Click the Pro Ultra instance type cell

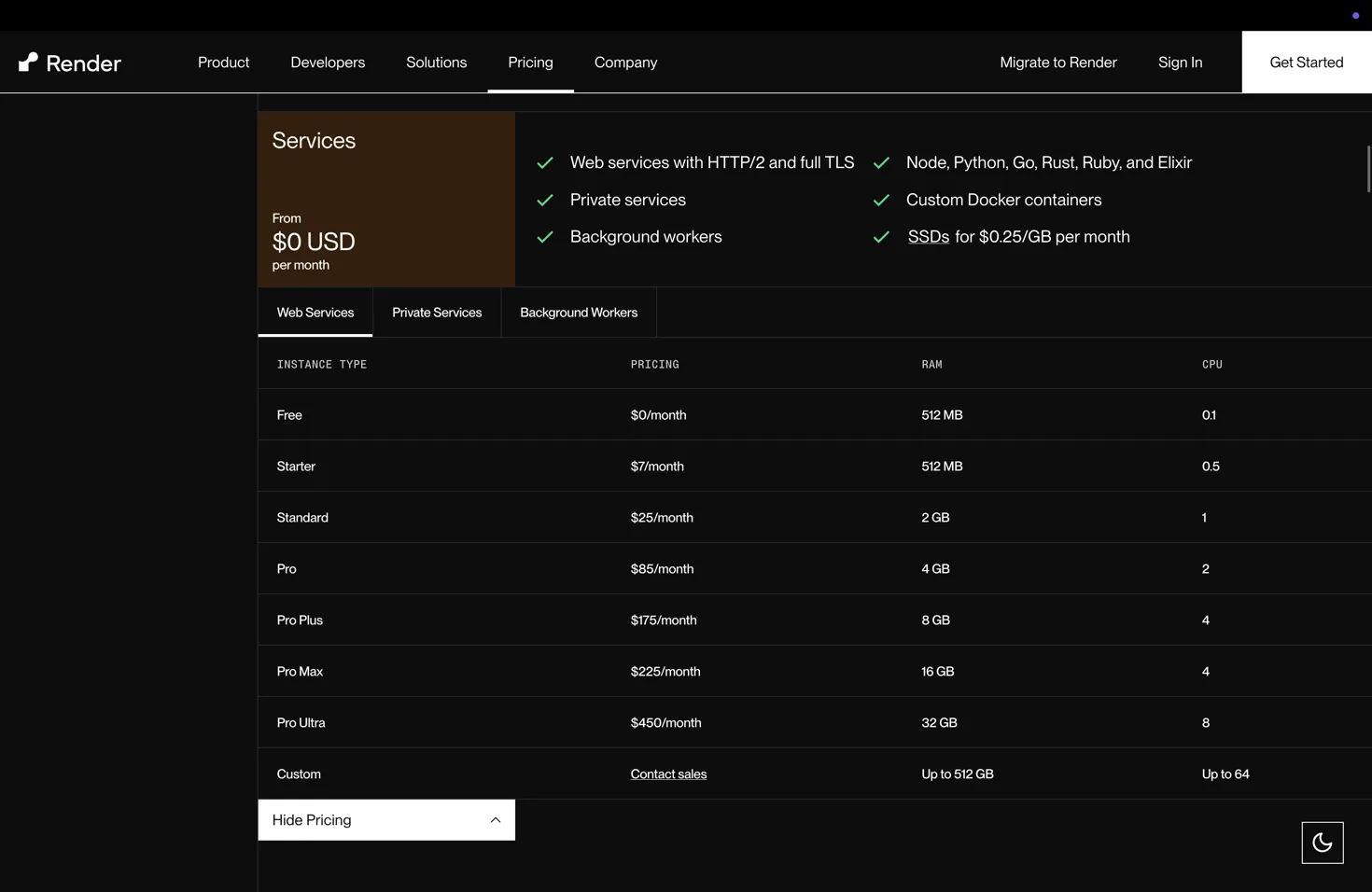301,723
